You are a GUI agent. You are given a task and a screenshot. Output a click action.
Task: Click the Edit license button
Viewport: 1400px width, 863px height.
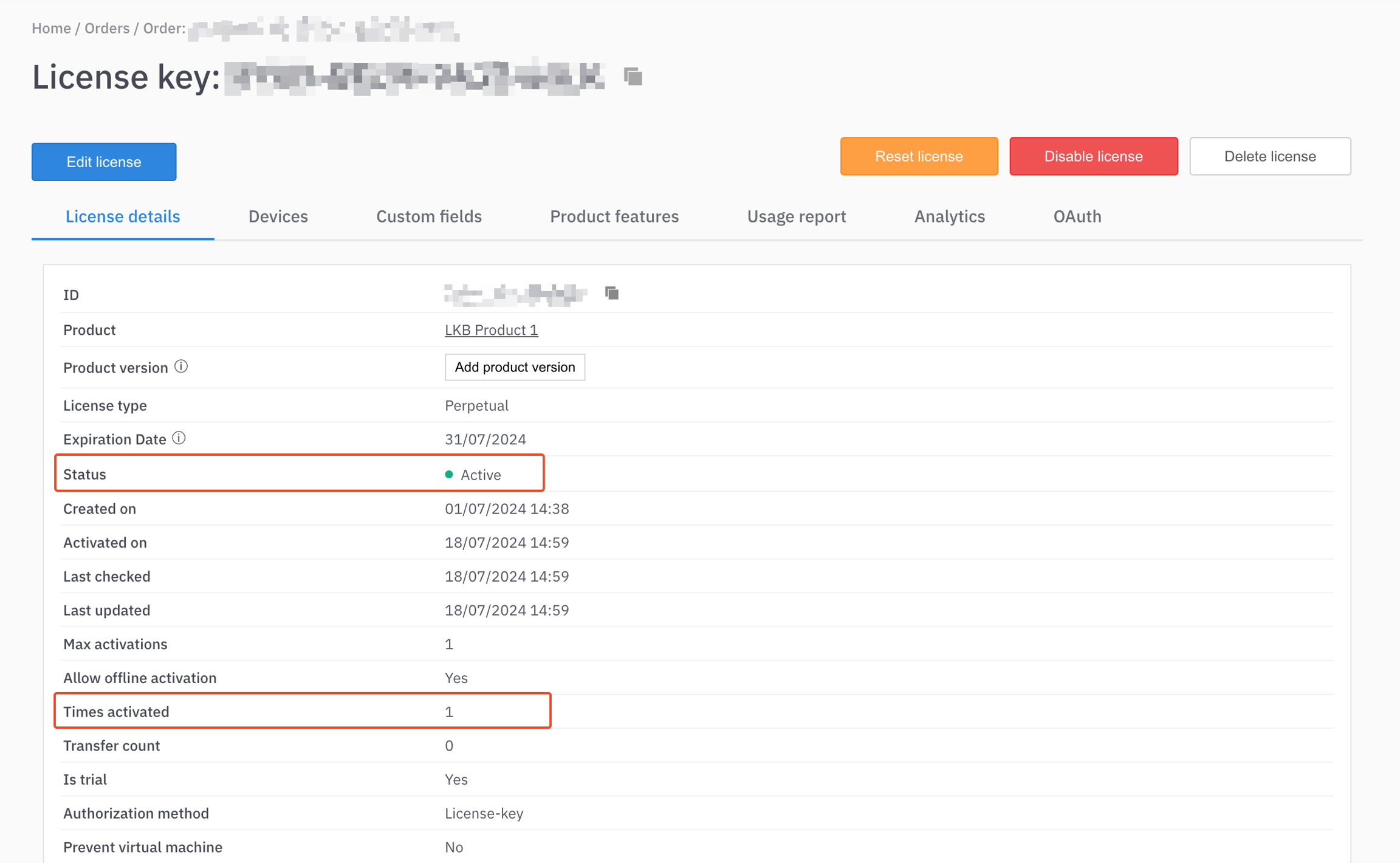(104, 162)
